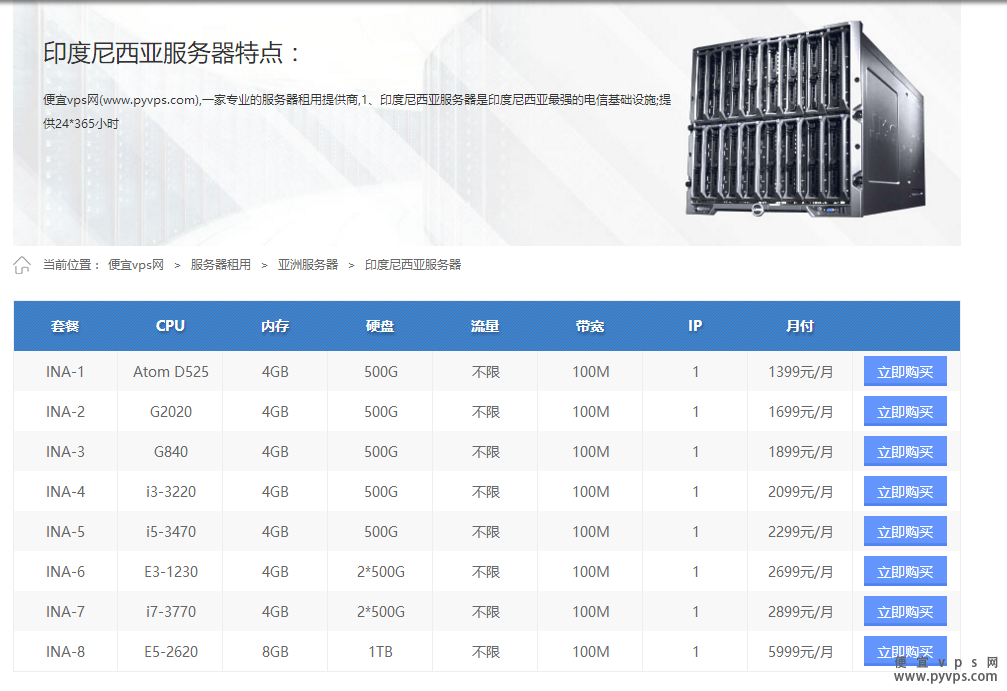The width and height of the screenshot is (1007, 691).
Task: Click the INA-7 2*500G disk cell
Action: [381, 611]
